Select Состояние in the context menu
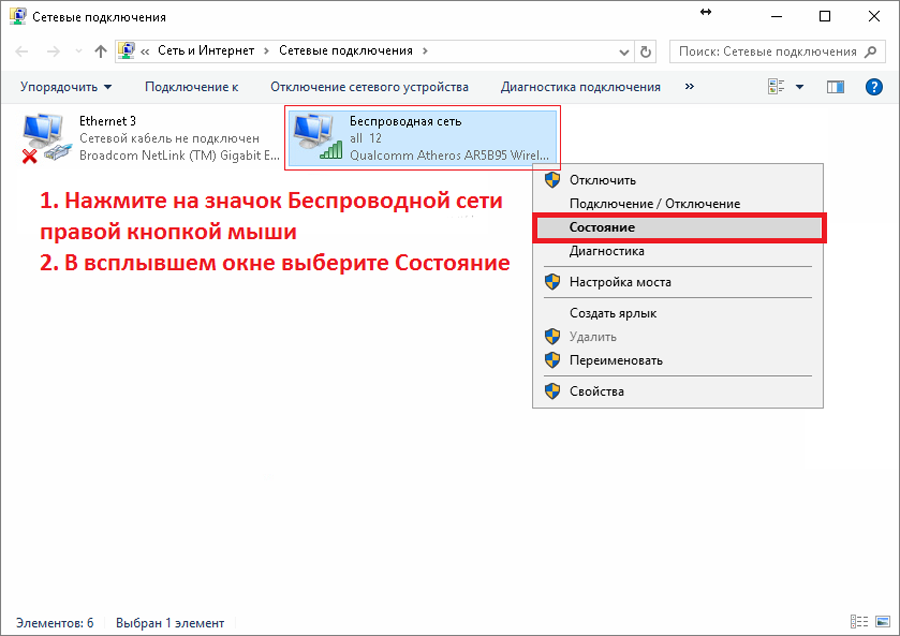 pyautogui.click(x=679, y=227)
